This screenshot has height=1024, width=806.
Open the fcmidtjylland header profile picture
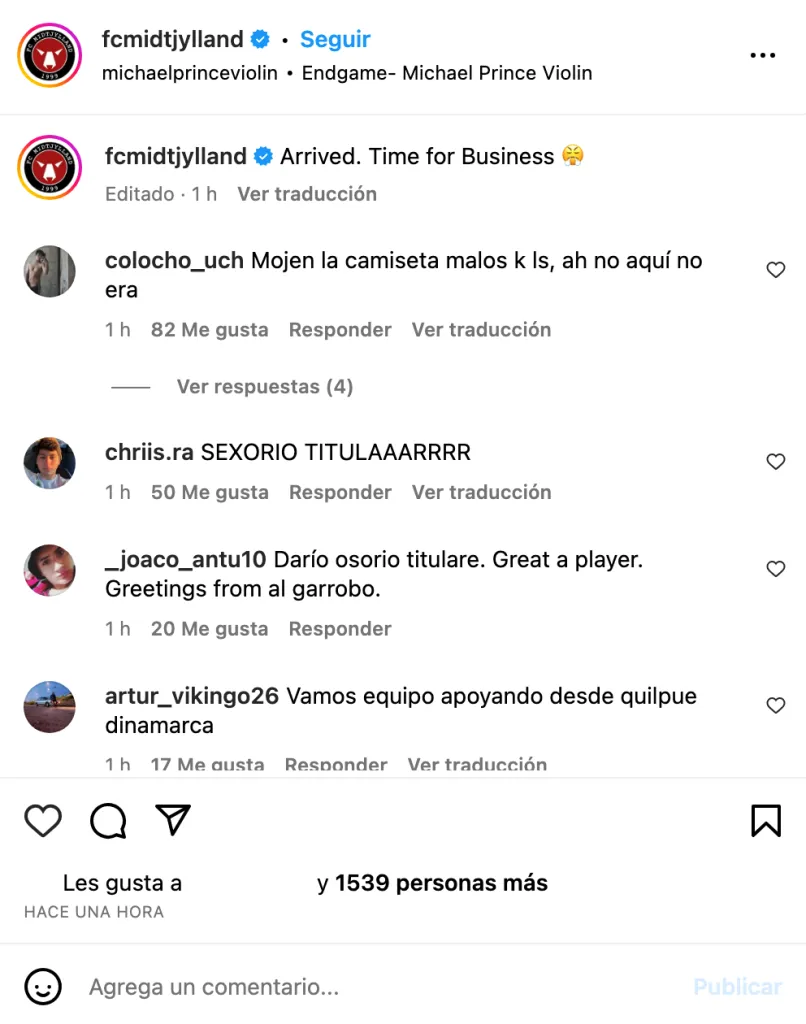click(x=49, y=56)
